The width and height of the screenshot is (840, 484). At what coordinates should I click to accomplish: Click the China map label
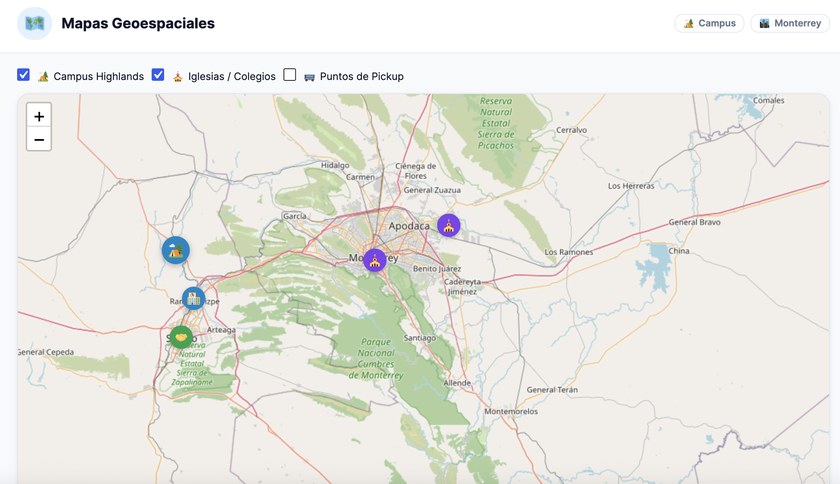coord(679,251)
